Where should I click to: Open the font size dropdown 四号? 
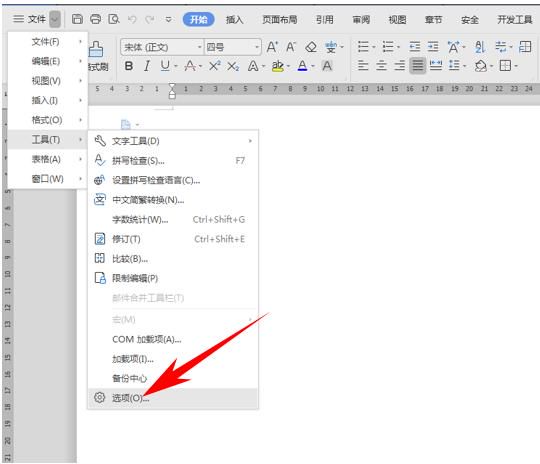click(233, 47)
